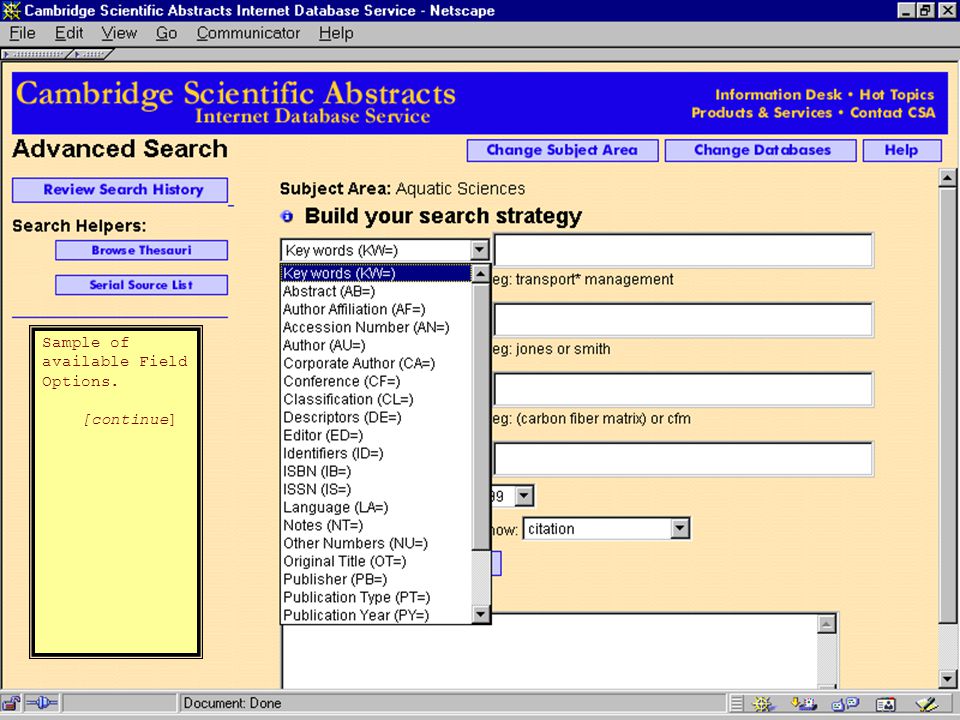This screenshot has width=960, height=720.
Task: Click the Change Subject Area button
Action: tap(562, 150)
